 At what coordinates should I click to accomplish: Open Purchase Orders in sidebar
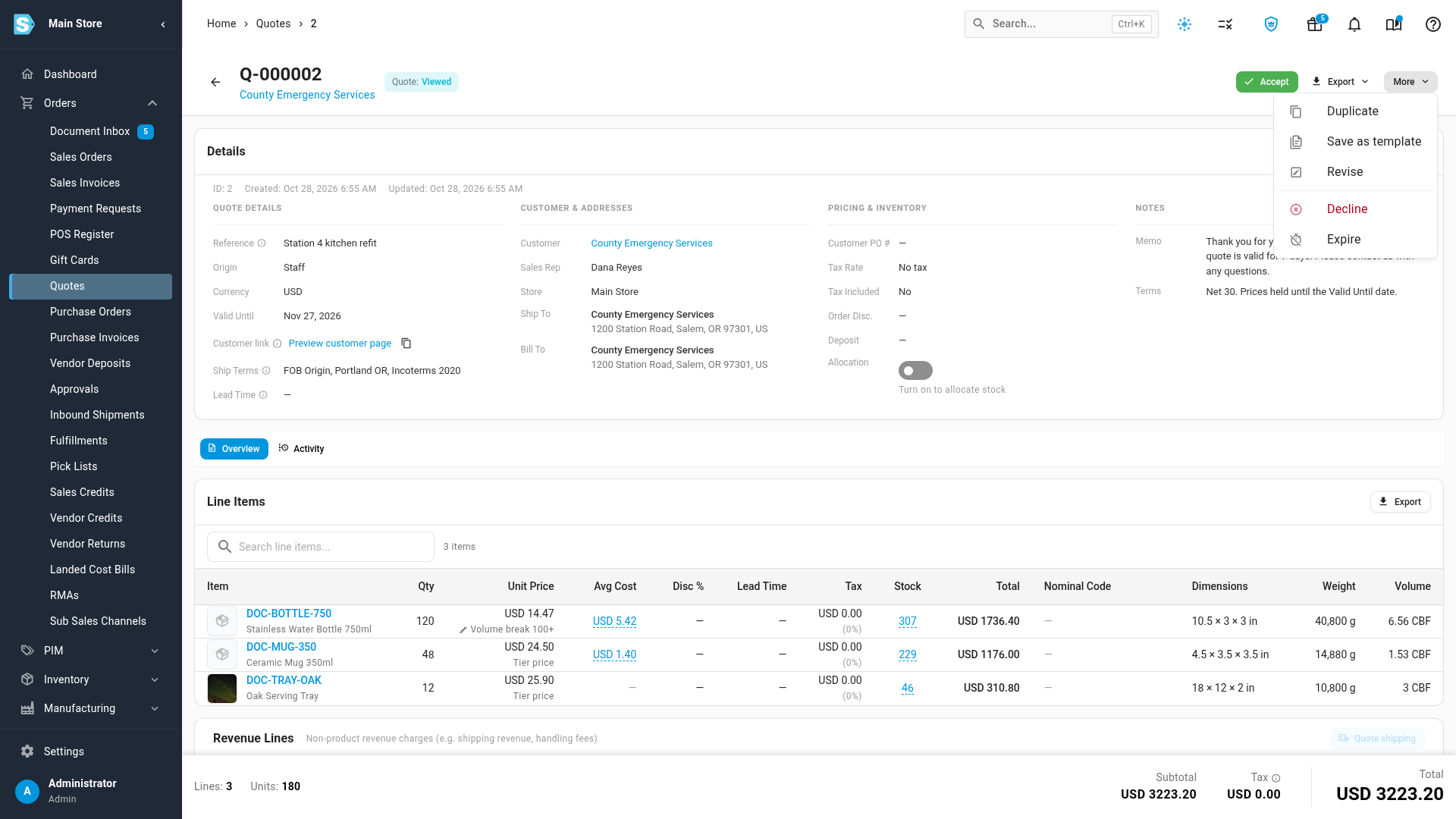pos(90,312)
